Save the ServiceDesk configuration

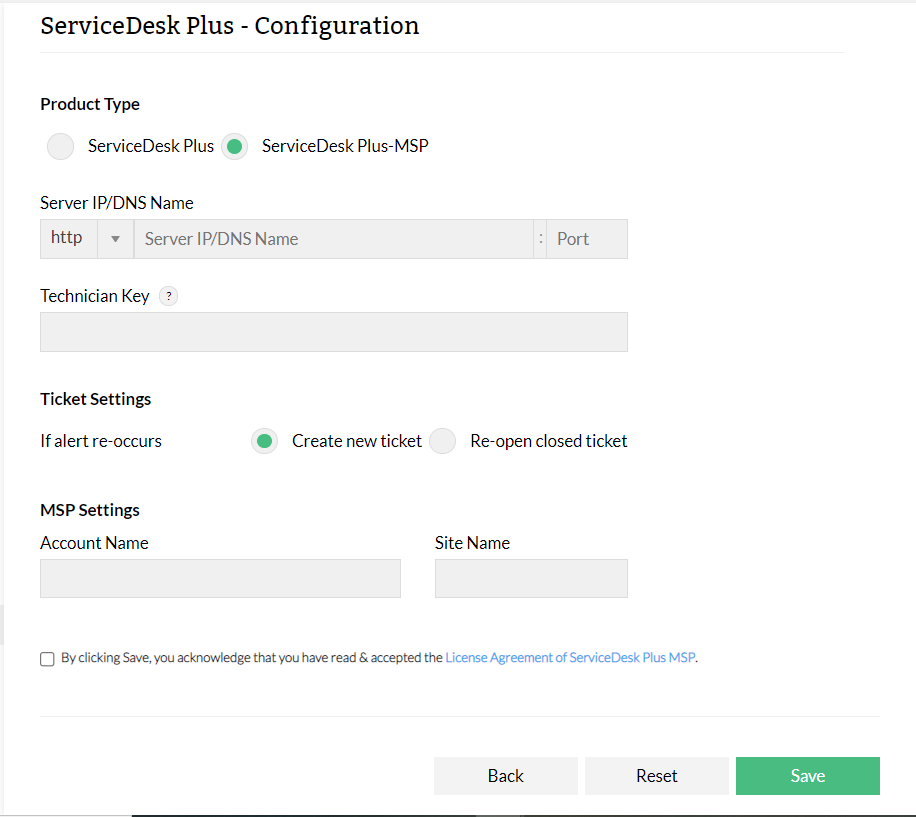[808, 776]
